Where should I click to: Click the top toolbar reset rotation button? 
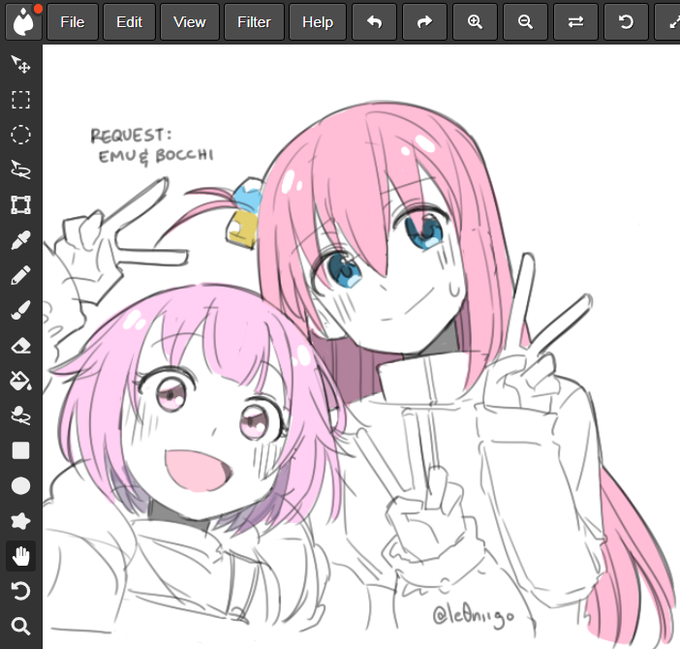pyautogui.click(x=626, y=22)
